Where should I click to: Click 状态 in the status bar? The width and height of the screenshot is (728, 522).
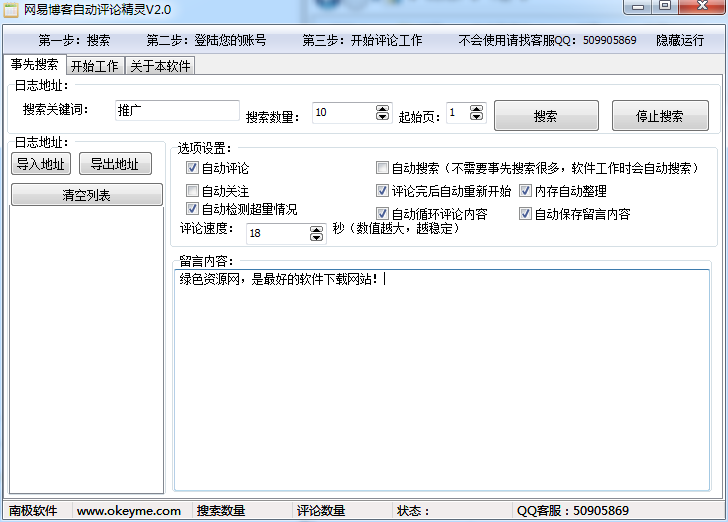tap(413, 511)
